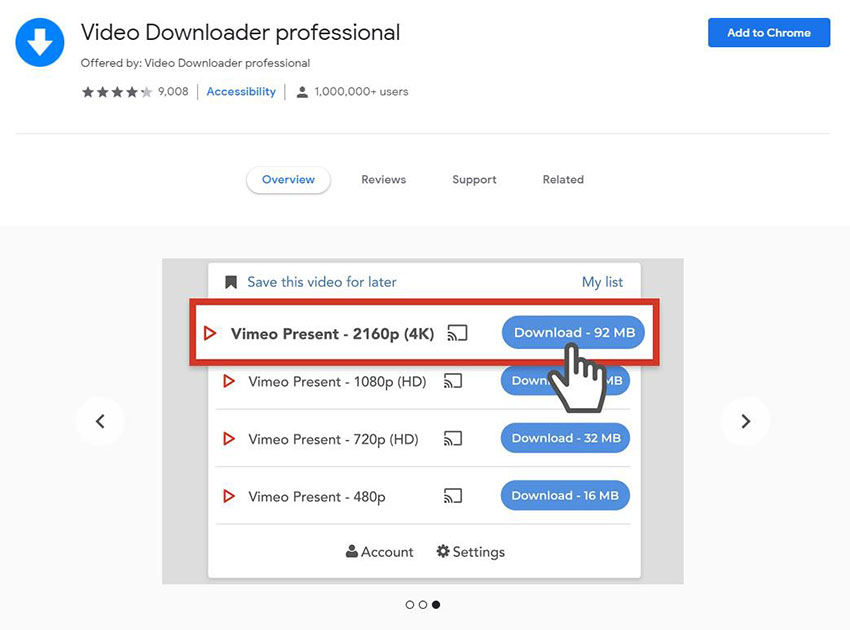Screen dimensions: 850x630
Task: Click the Add to Chrome button
Action: point(768,32)
